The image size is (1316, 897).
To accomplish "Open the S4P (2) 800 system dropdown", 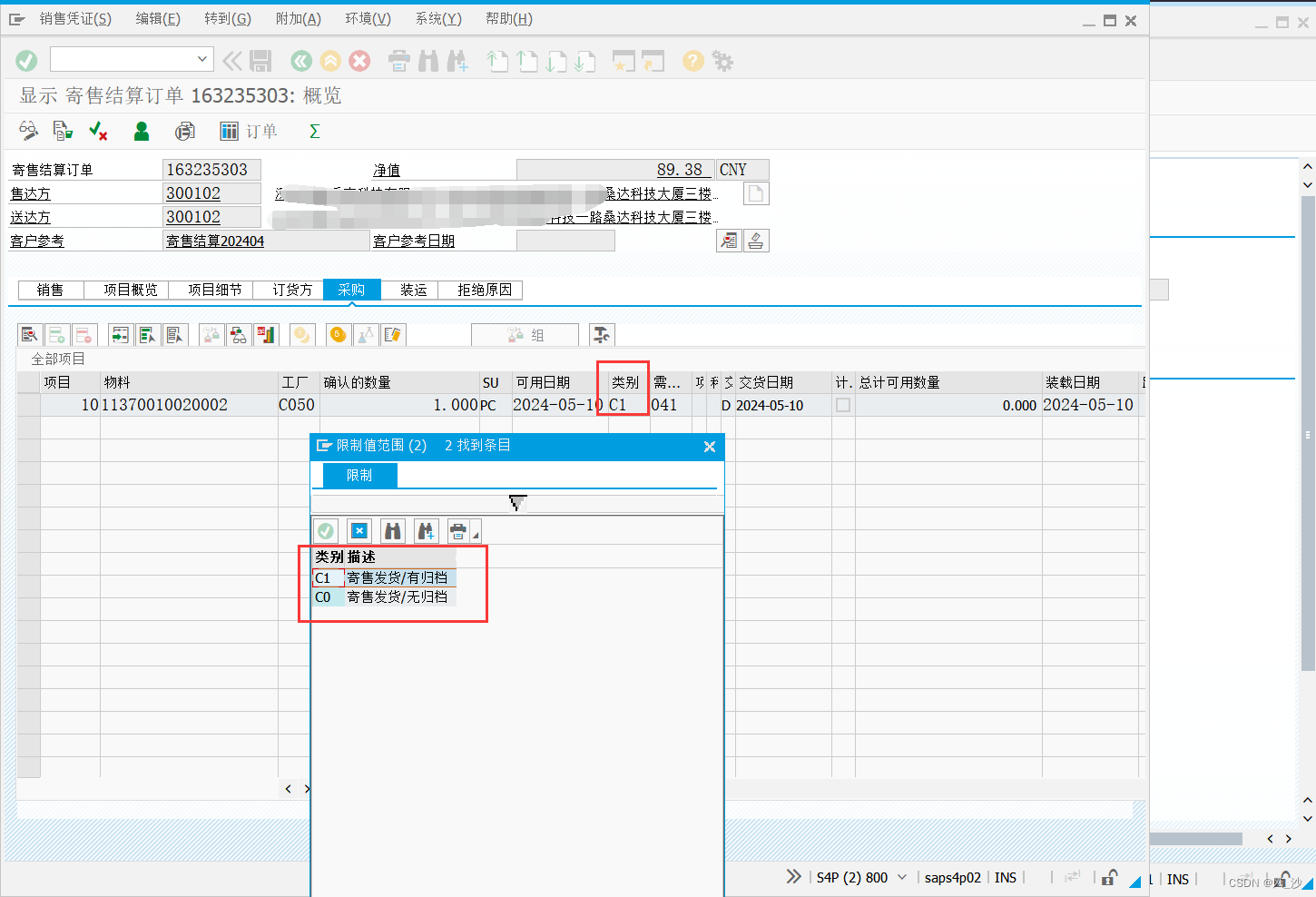I will coord(901,877).
